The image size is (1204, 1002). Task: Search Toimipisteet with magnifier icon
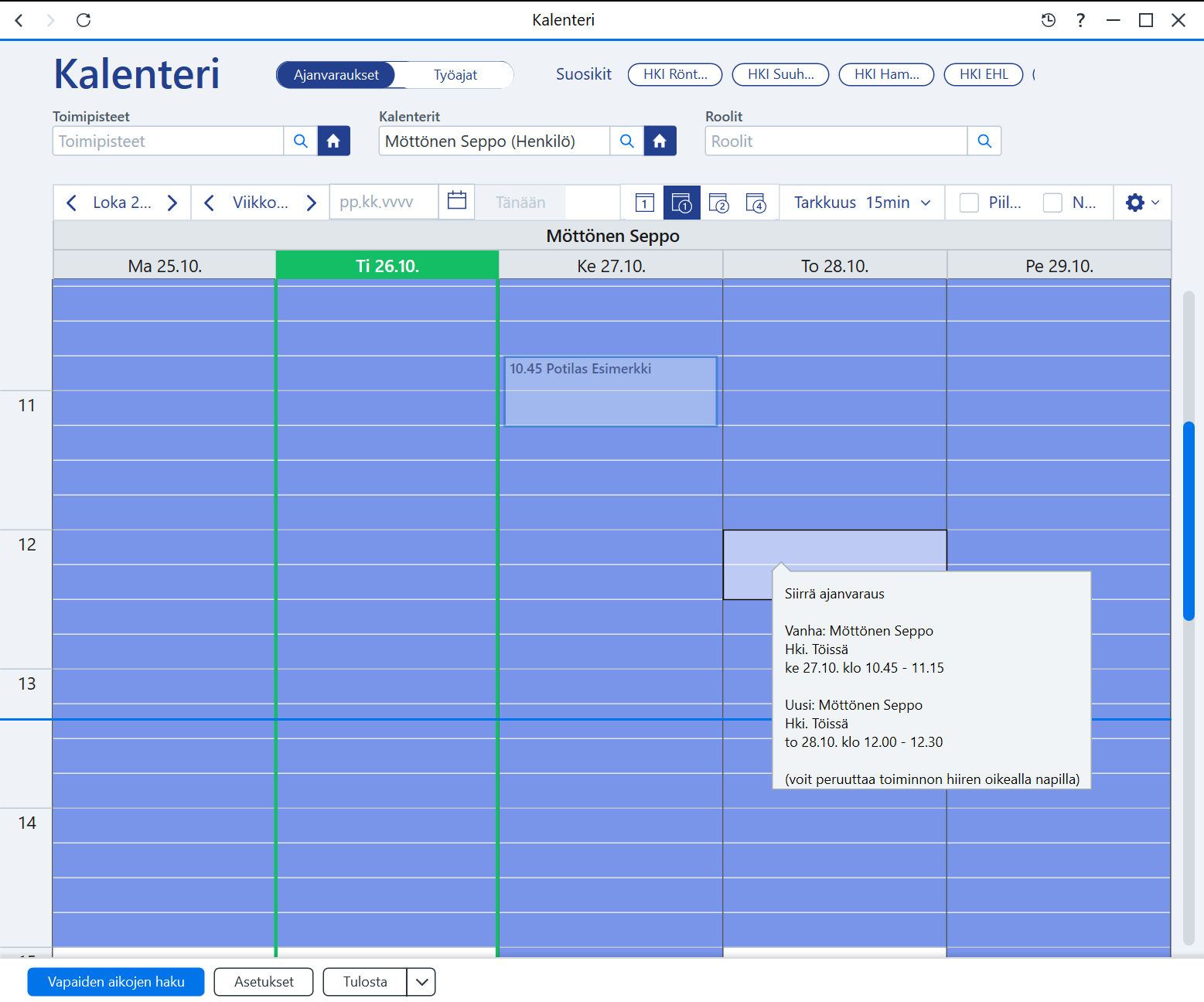pyautogui.click(x=301, y=141)
